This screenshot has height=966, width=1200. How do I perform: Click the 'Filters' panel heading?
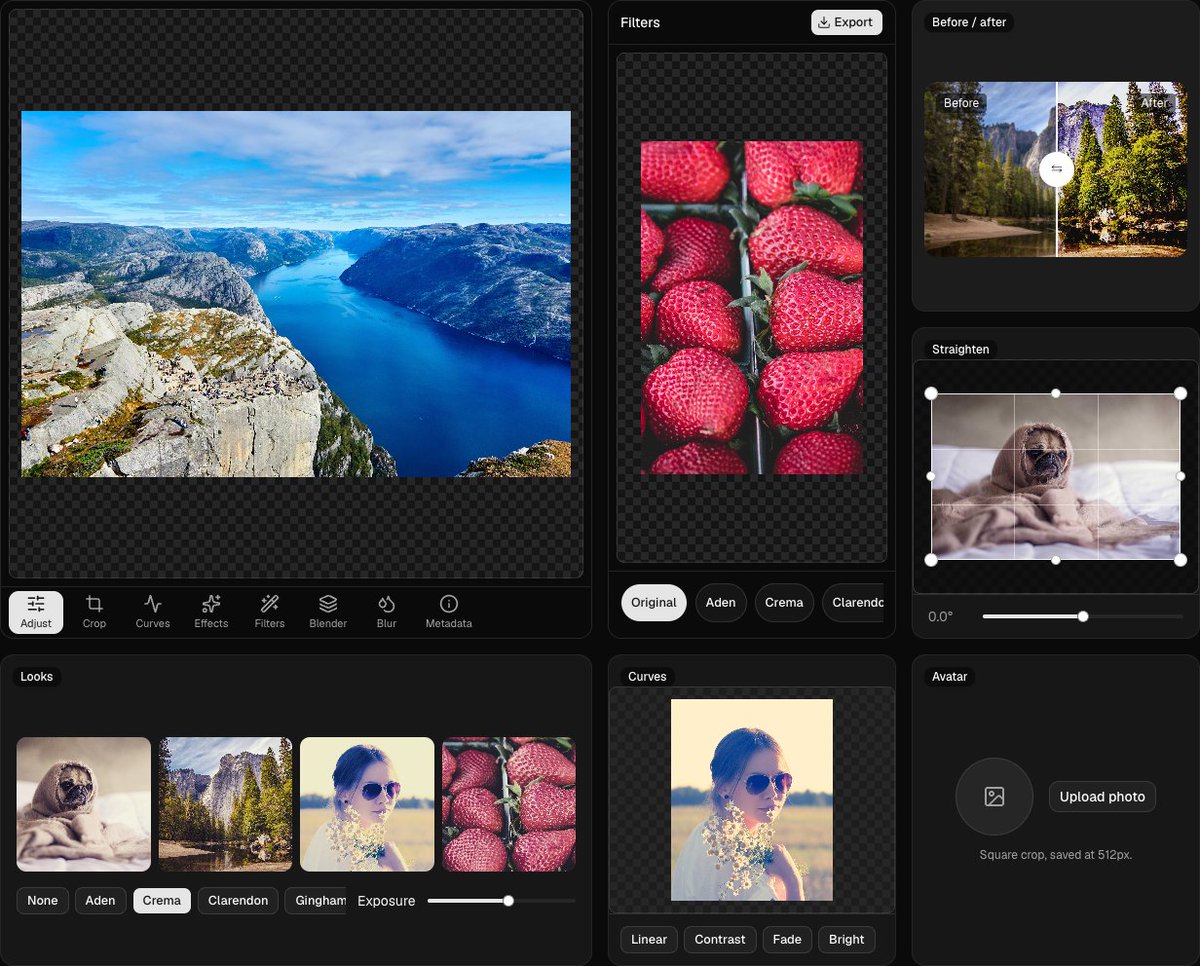pyautogui.click(x=640, y=22)
